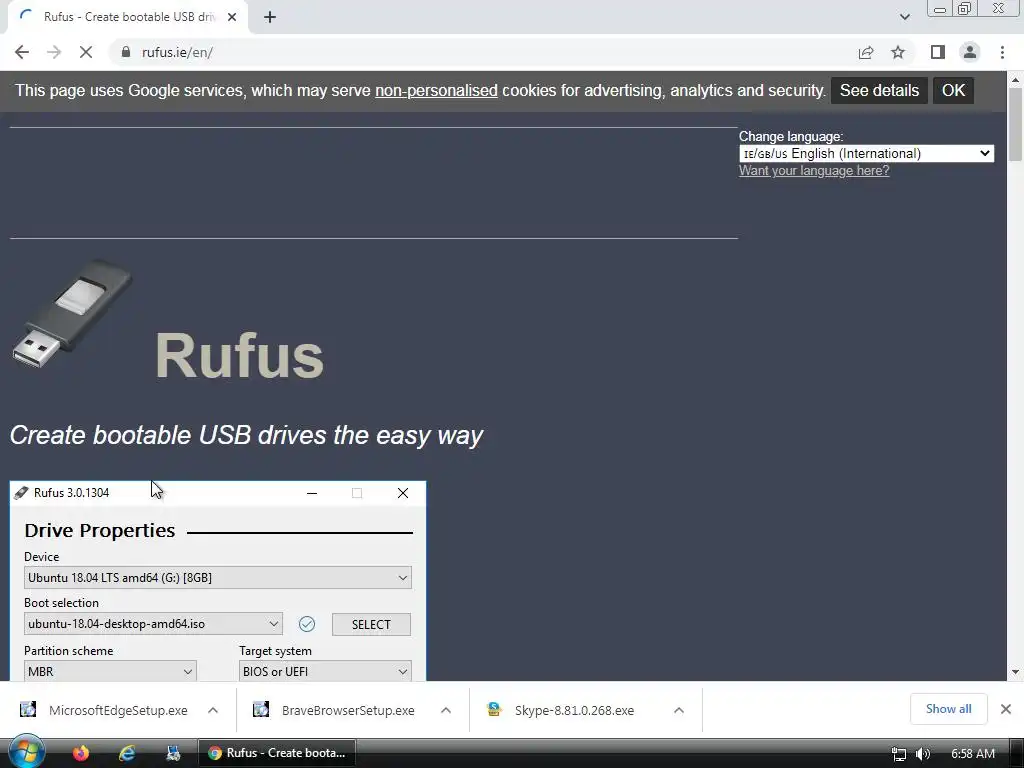
Task: Open the tab search chevron
Action: click(x=904, y=17)
